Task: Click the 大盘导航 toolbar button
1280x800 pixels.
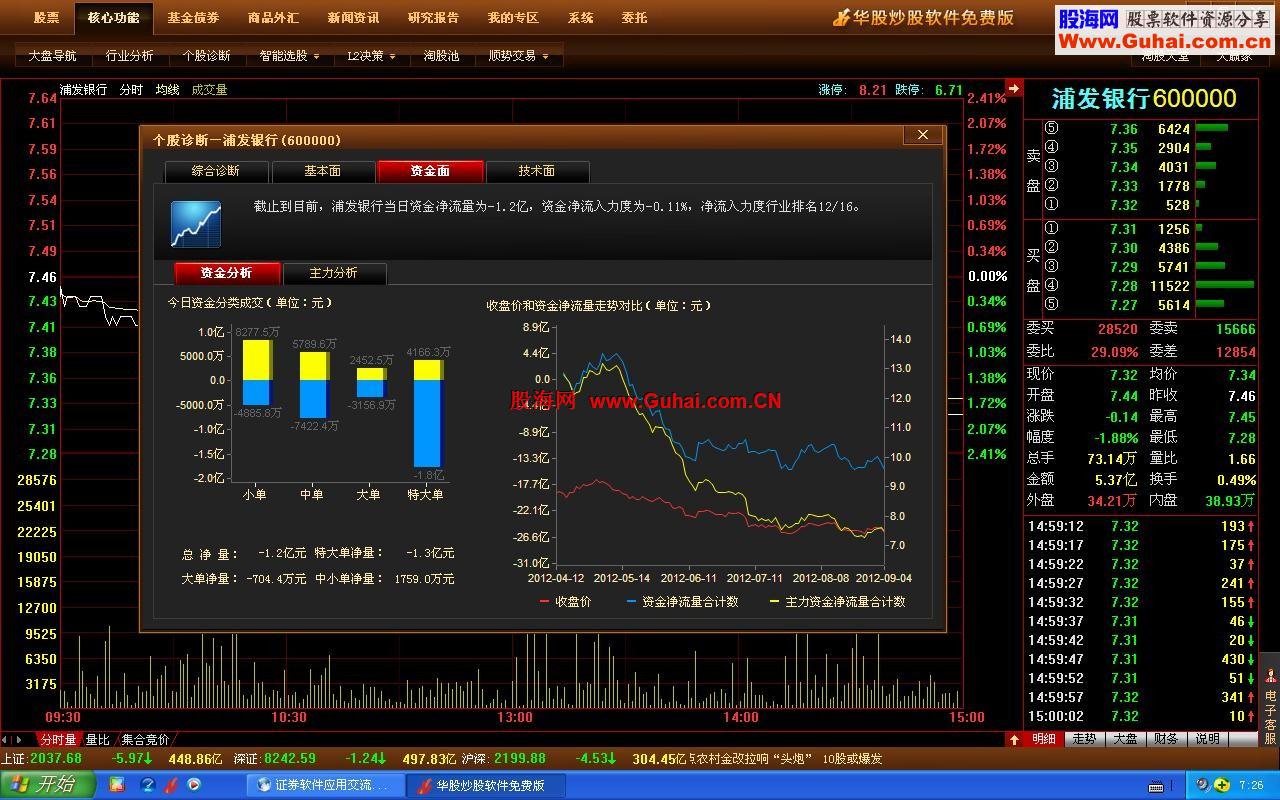Action: tap(52, 56)
